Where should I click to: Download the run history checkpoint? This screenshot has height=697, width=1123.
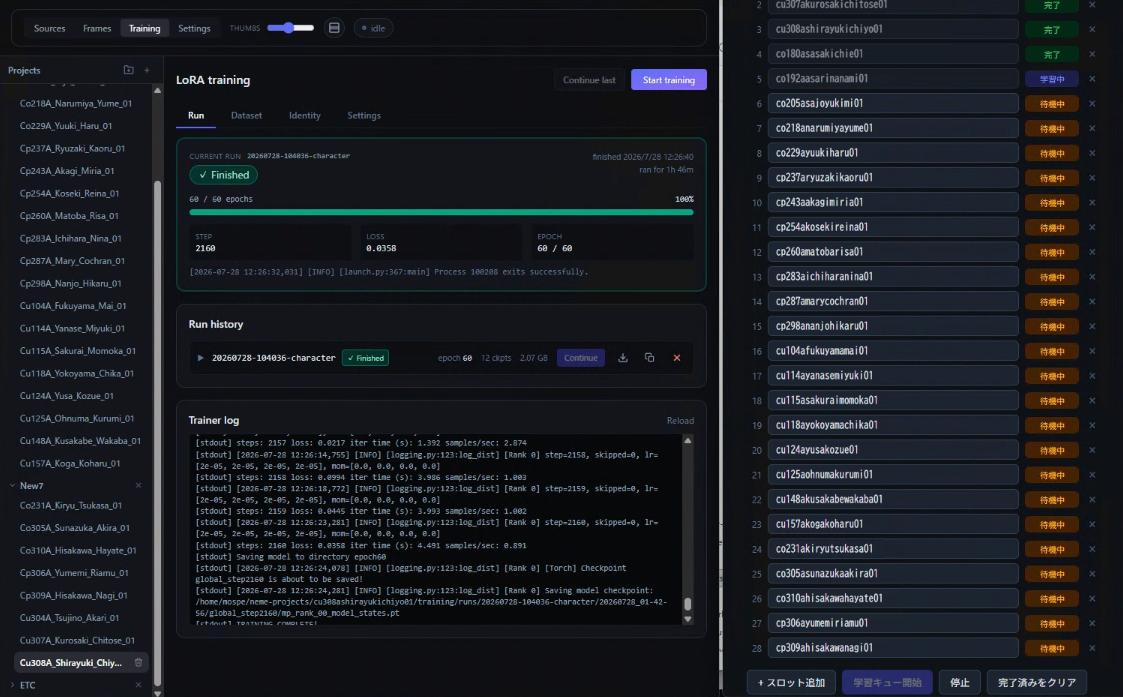(x=623, y=357)
